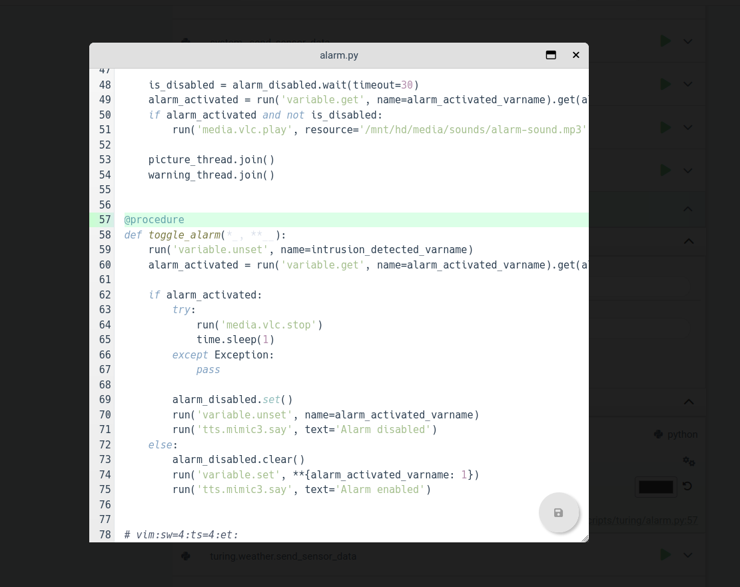The image size is (740, 587).
Task: Select the turing.weather.send_sensor_data entry
Action: click(282, 556)
